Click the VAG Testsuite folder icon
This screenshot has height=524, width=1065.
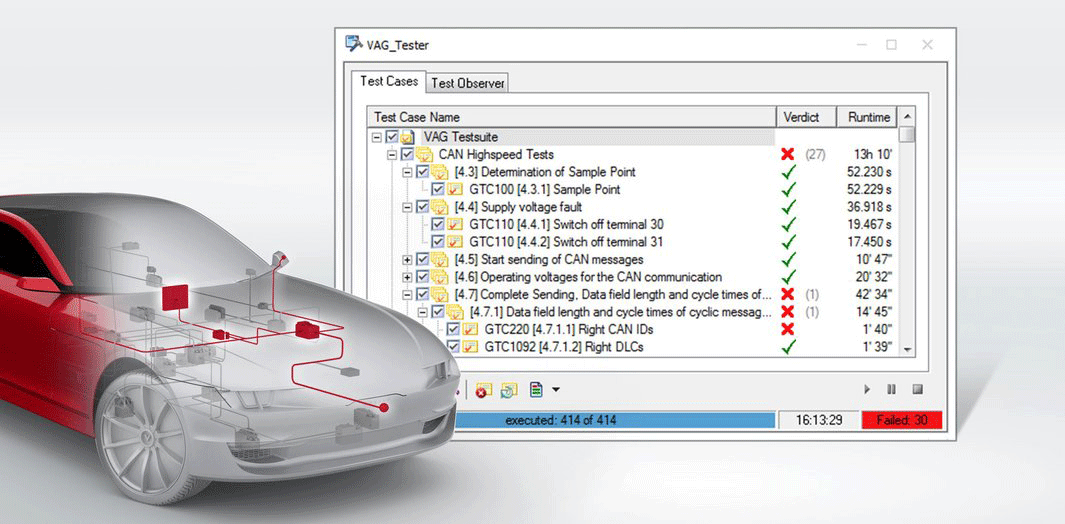(408, 137)
